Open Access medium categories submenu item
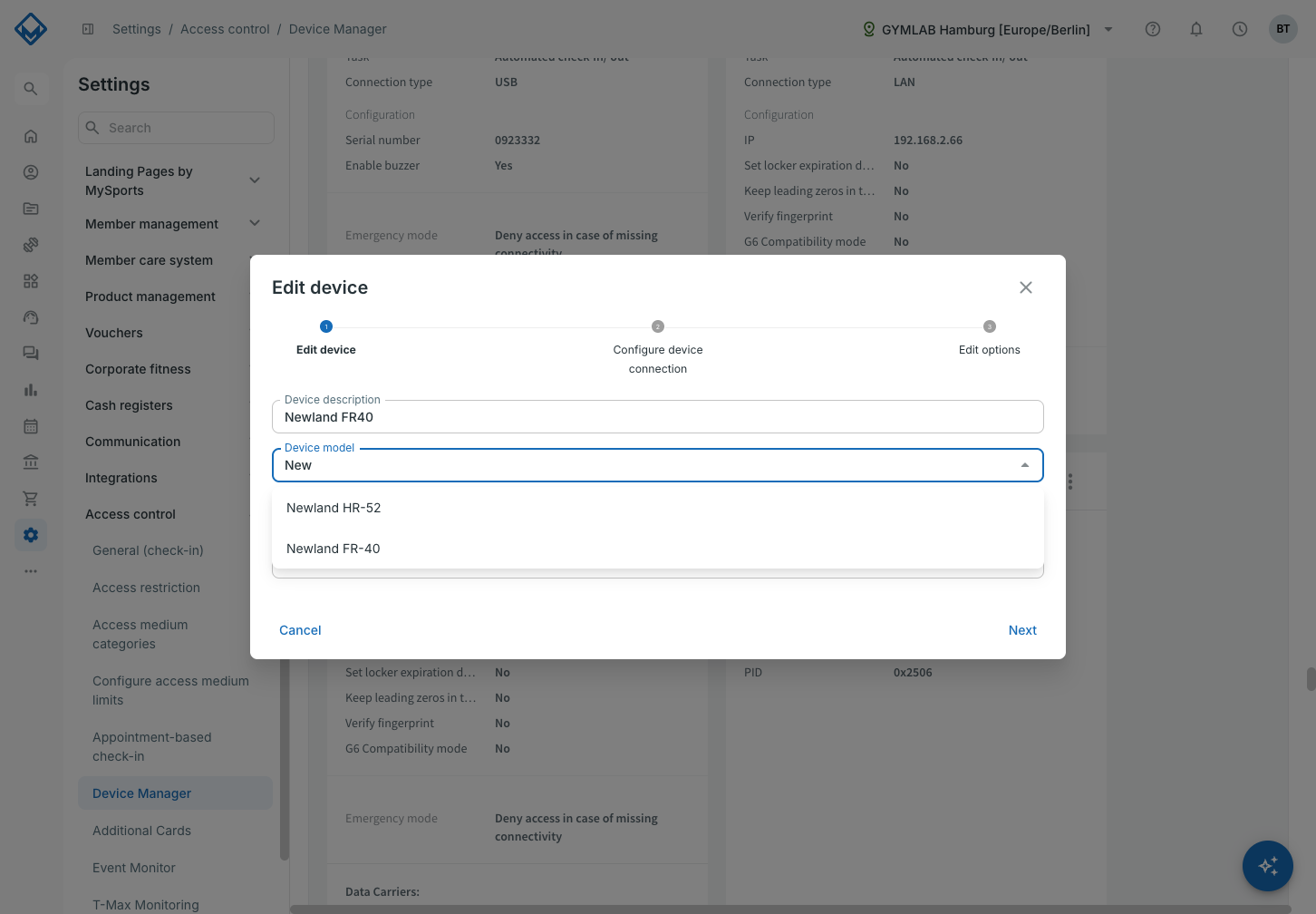 140,634
